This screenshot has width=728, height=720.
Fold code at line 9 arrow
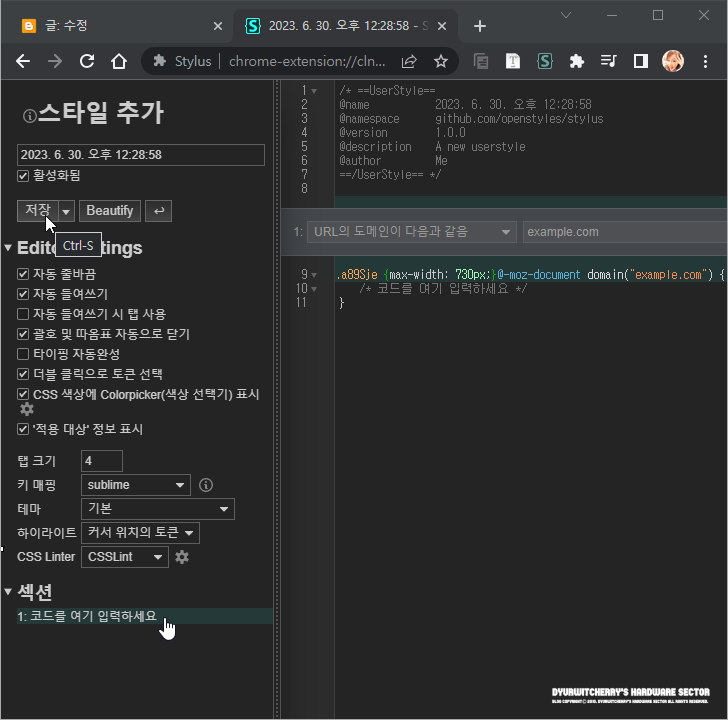coord(314,275)
